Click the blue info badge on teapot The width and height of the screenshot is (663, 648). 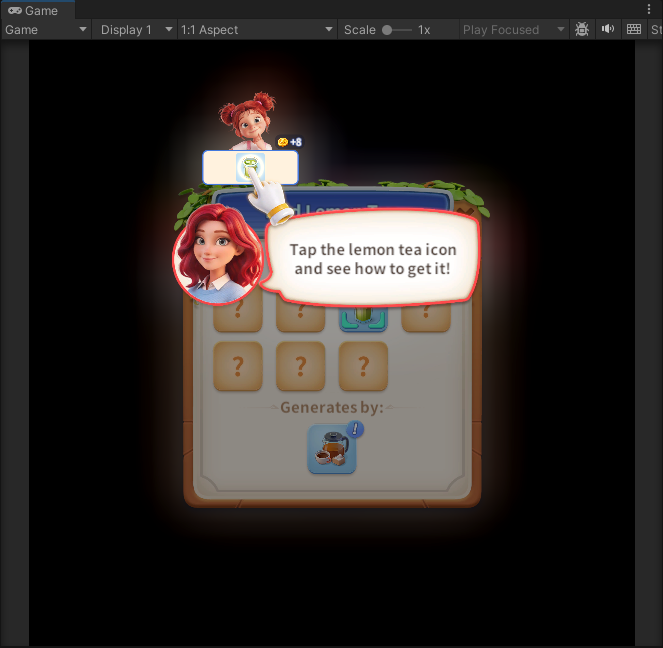point(357,429)
